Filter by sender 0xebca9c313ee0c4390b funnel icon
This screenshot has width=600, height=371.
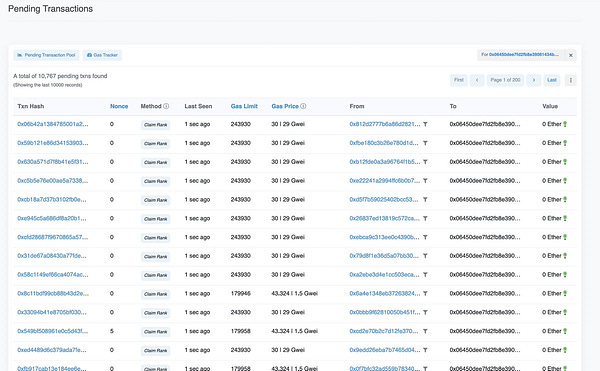[425, 237]
